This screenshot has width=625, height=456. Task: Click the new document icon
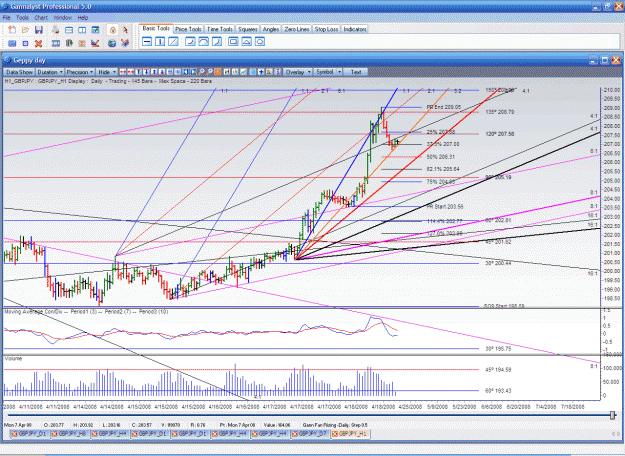[12, 30]
